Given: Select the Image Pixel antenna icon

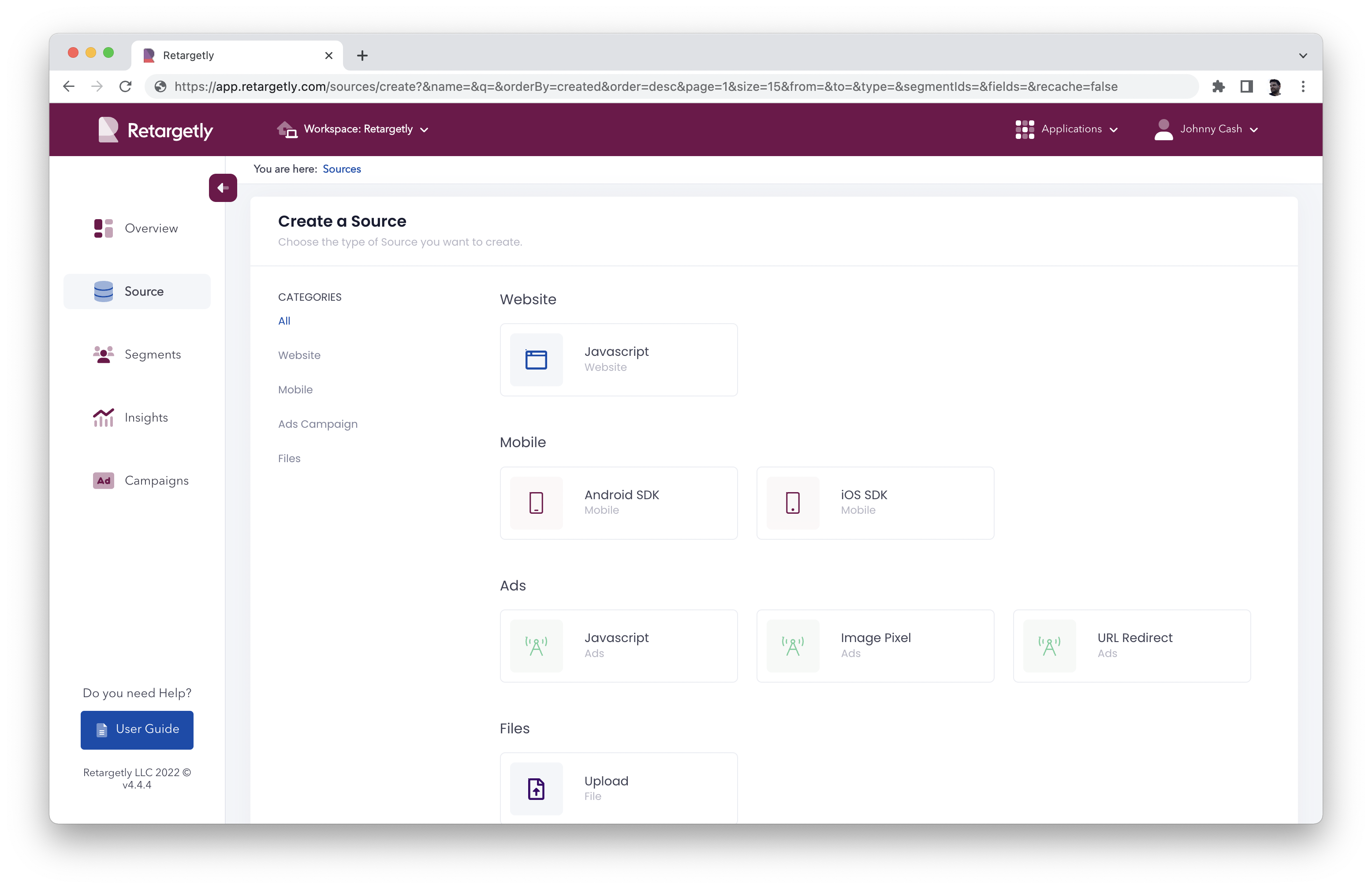Looking at the screenshot, I should pyautogui.click(x=792, y=646).
